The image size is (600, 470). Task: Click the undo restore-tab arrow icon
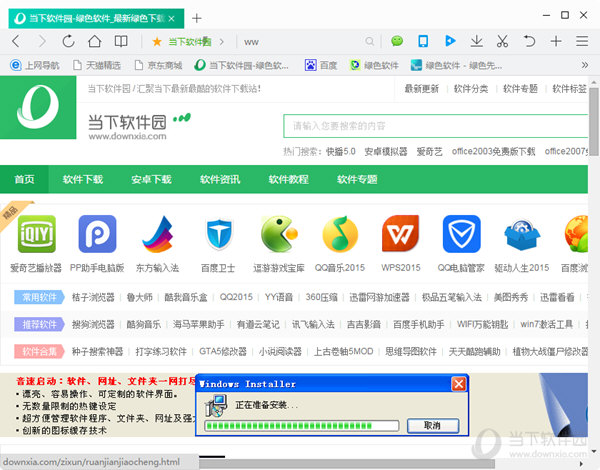[529, 41]
